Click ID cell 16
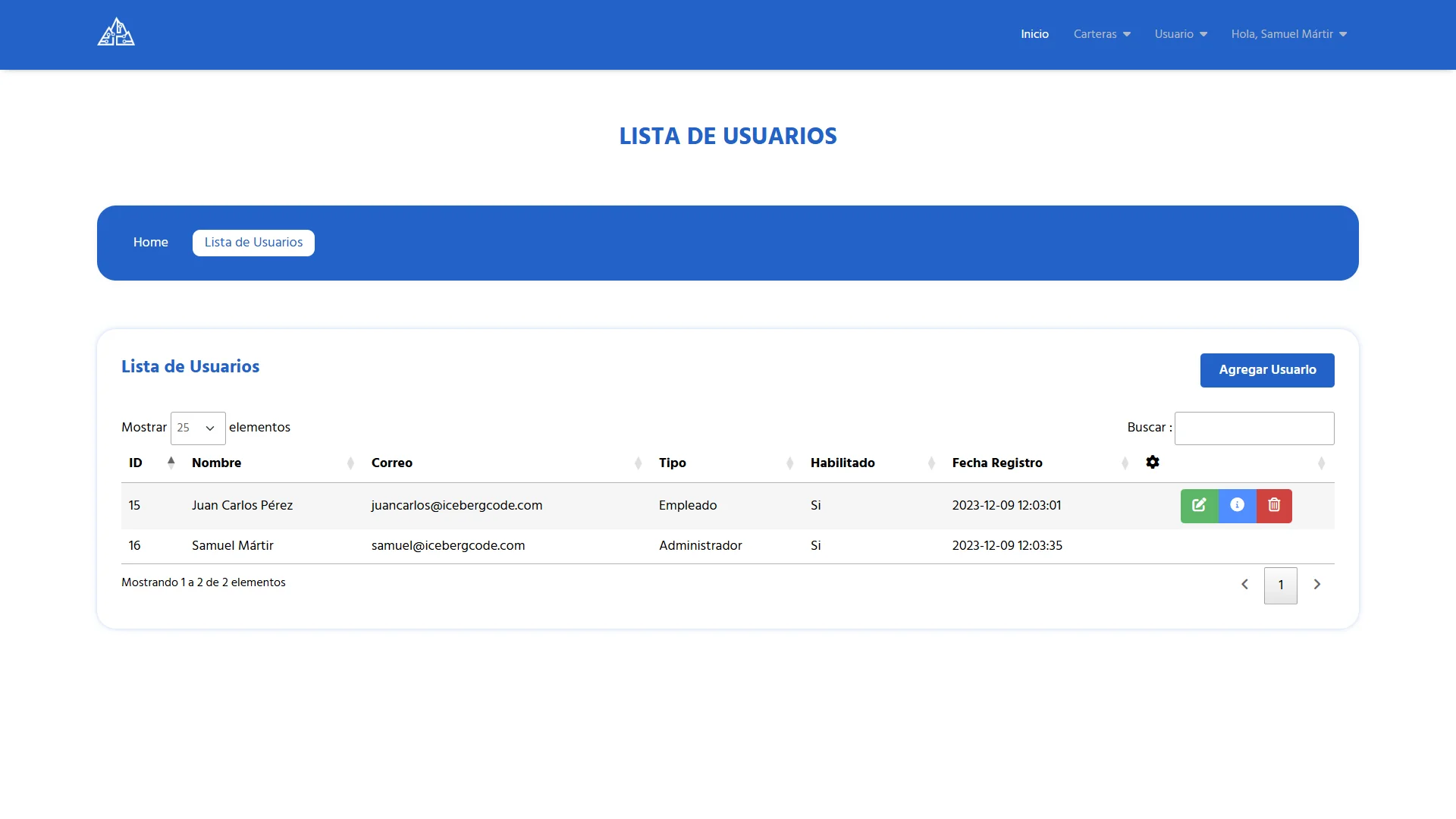Screen dimensions: 1456x819 pos(135,546)
